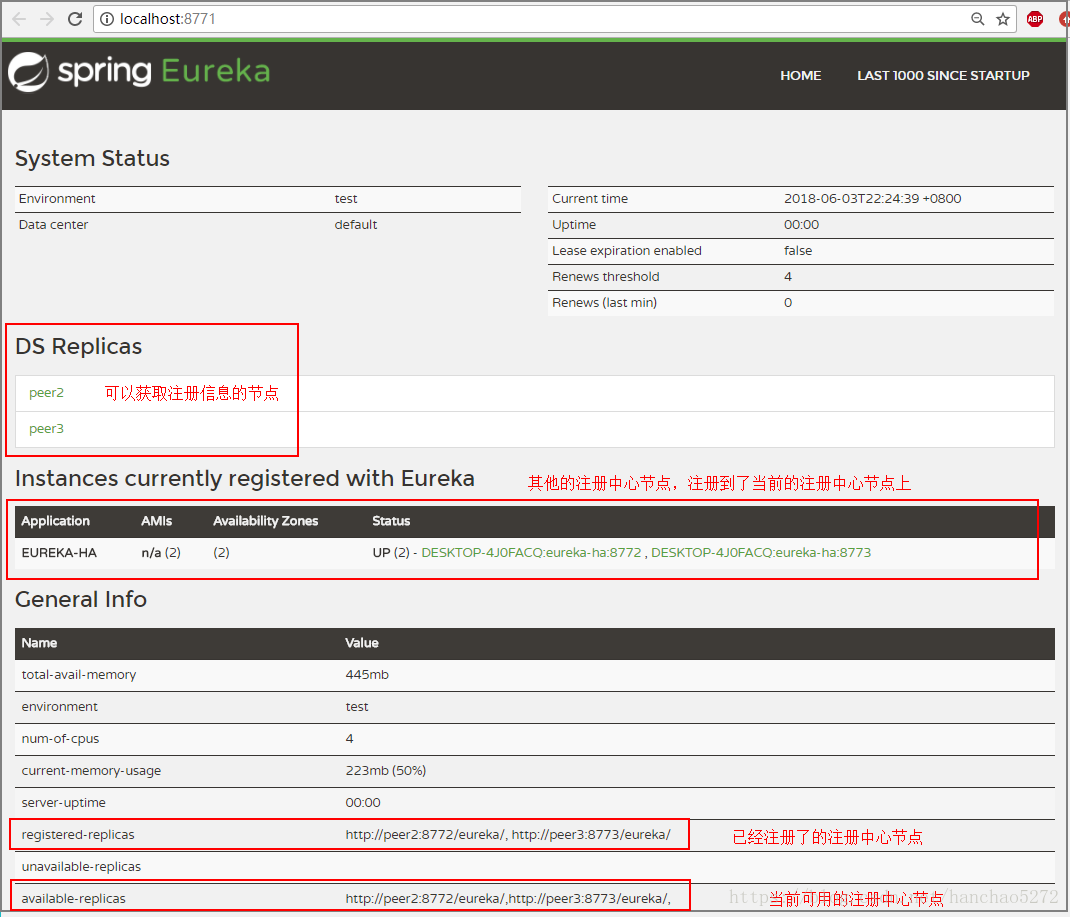
Task: Go back using browser back arrow
Action: 19,18
